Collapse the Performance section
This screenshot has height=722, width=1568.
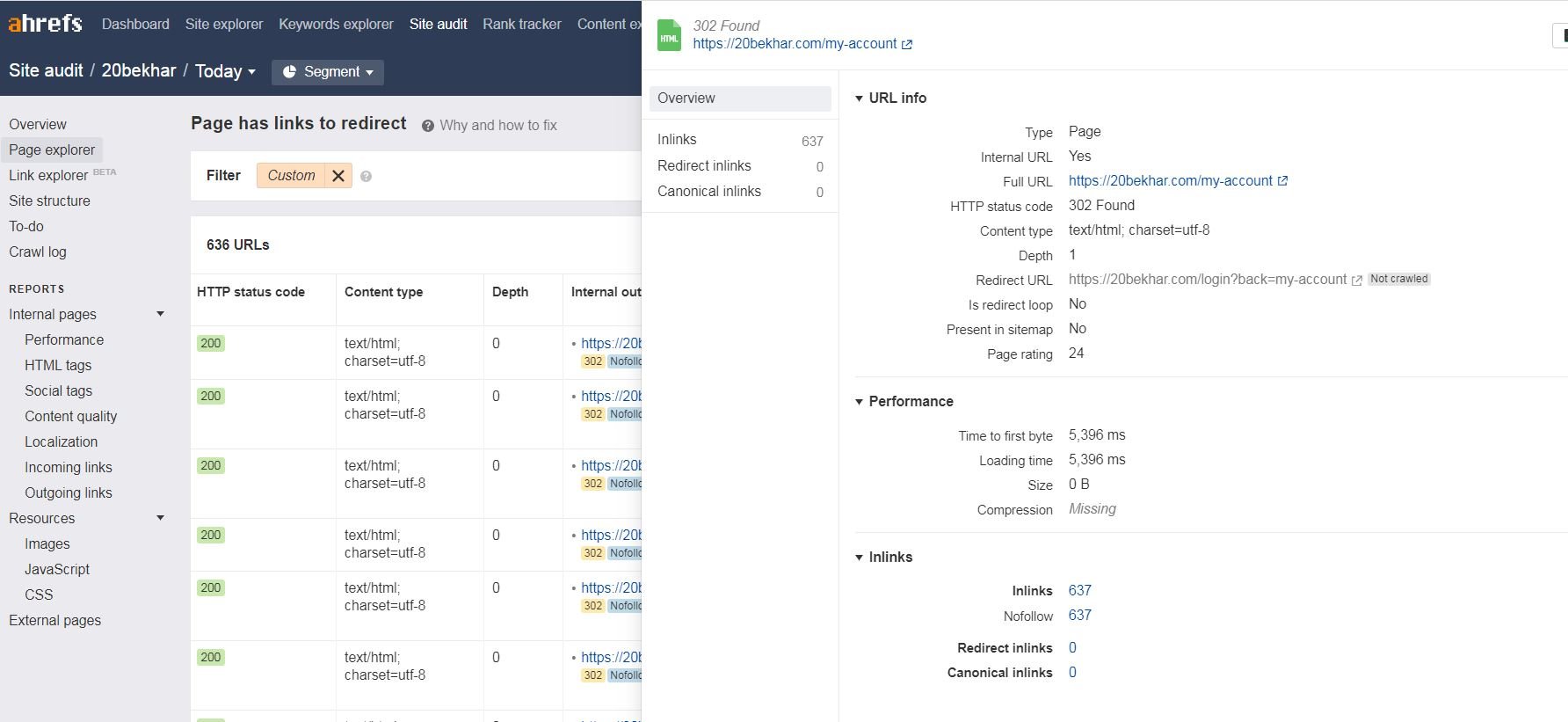point(860,402)
